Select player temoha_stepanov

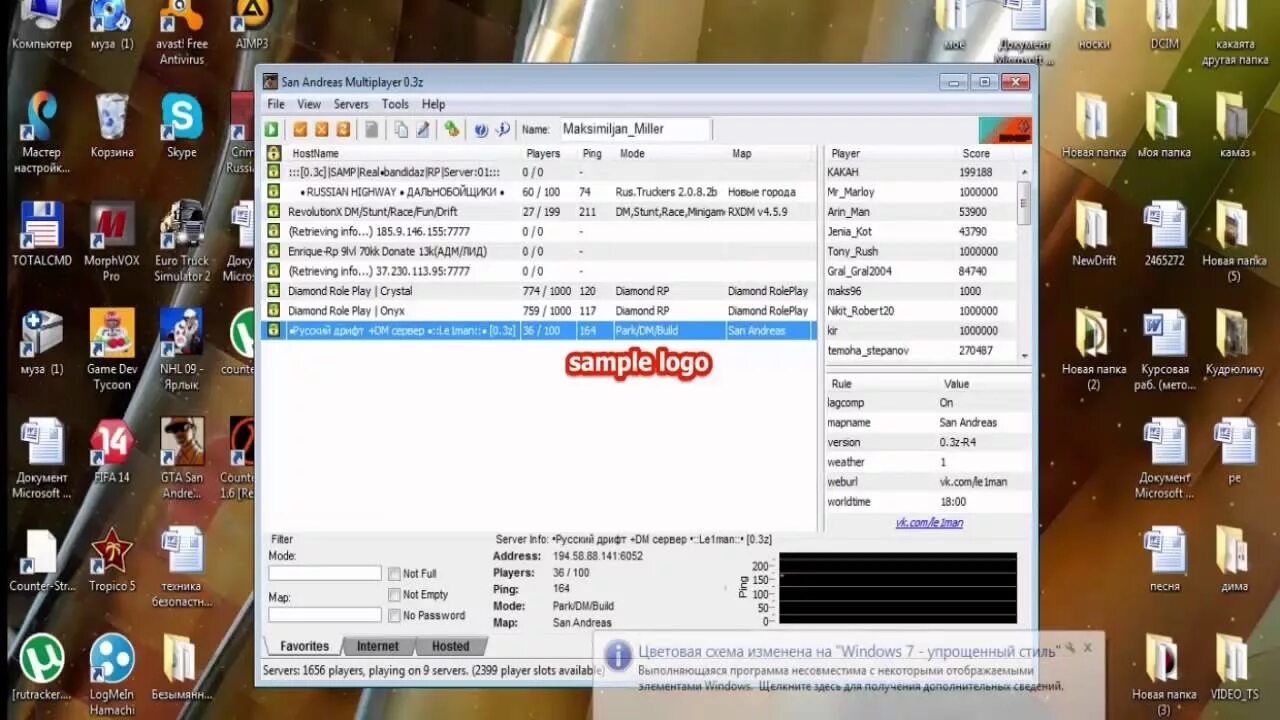point(921,351)
